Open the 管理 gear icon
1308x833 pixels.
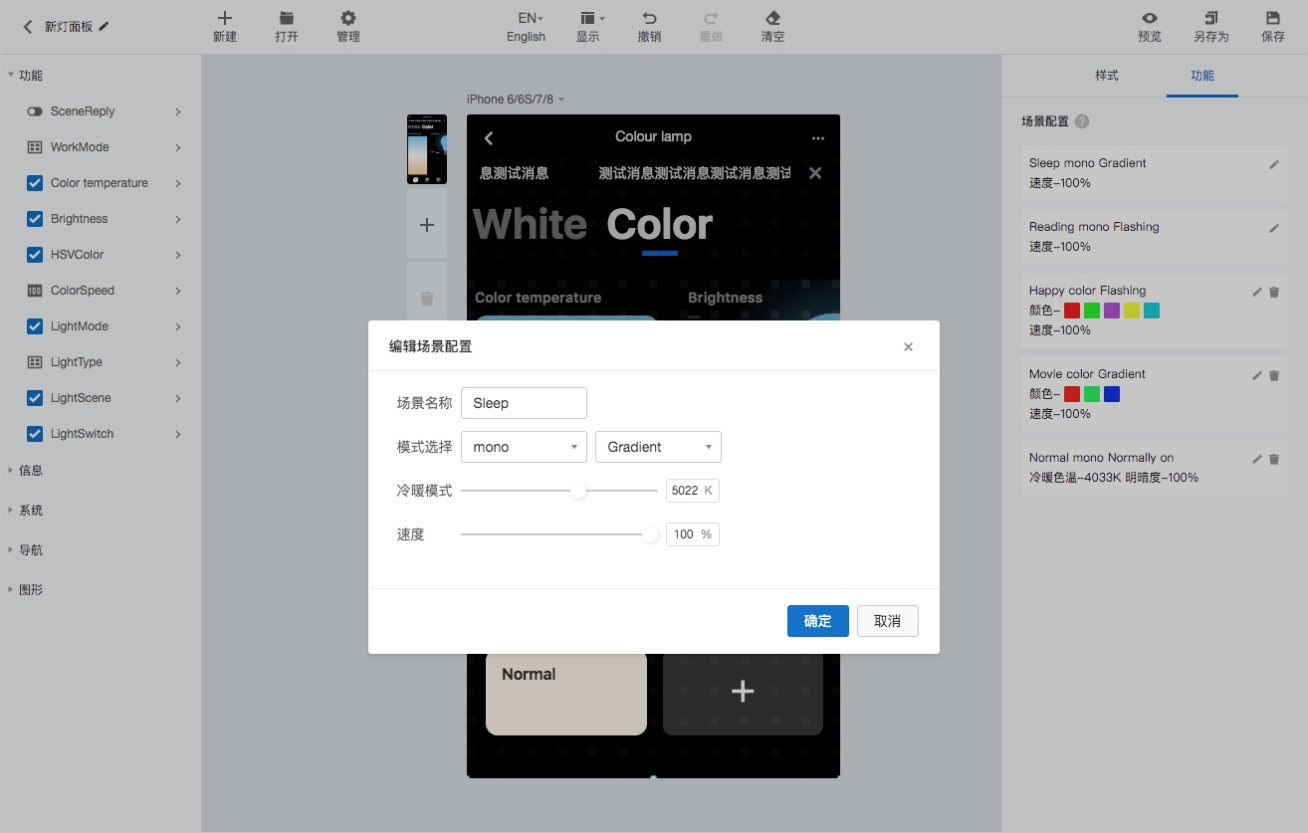(x=348, y=18)
